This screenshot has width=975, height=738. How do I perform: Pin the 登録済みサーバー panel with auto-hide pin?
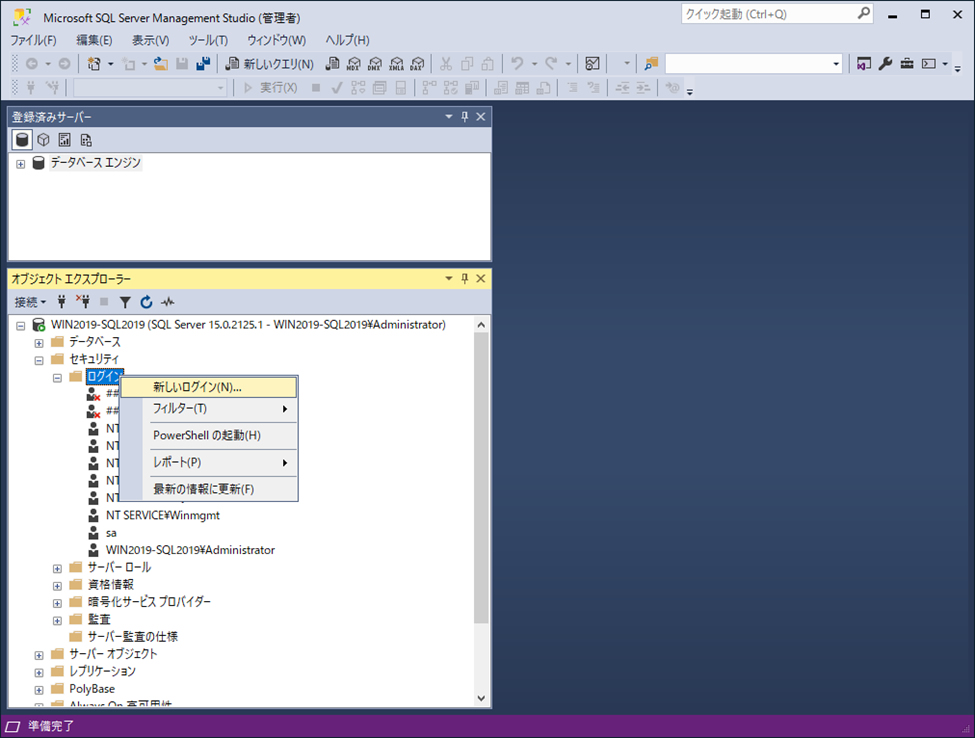[465, 117]
